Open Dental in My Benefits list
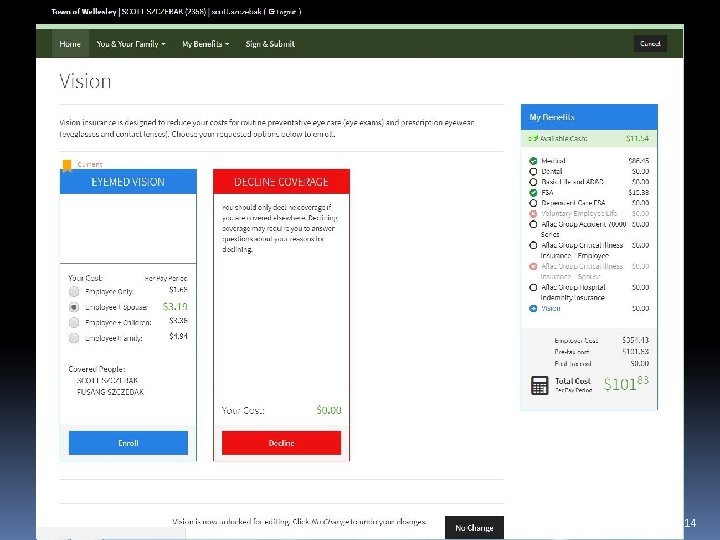720x540 pixels. (x=551, y=171)
